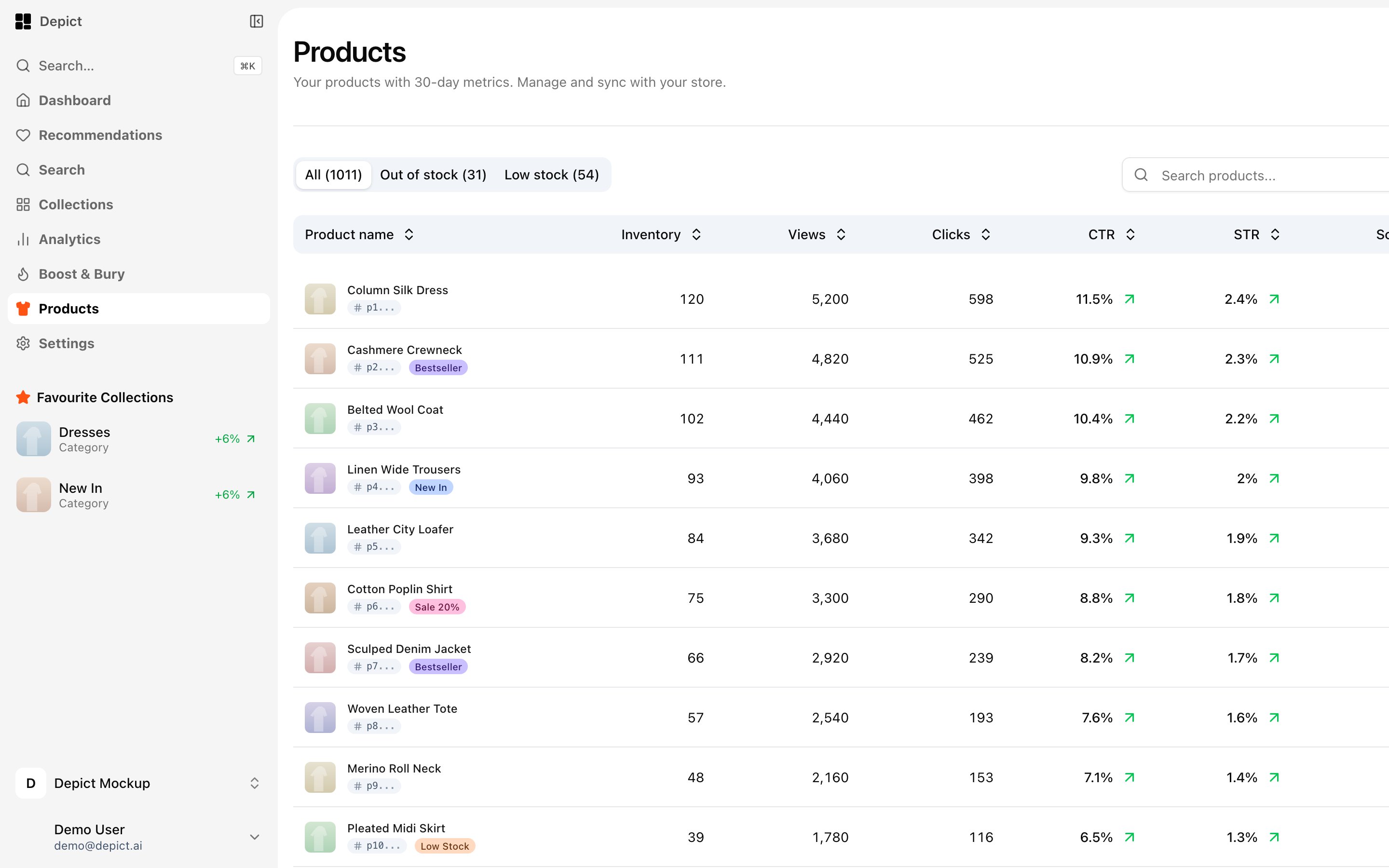Open Belted Wool Coat product
Image resolution: width=1389 pixels, height=868 pixels.
(395, 409)
